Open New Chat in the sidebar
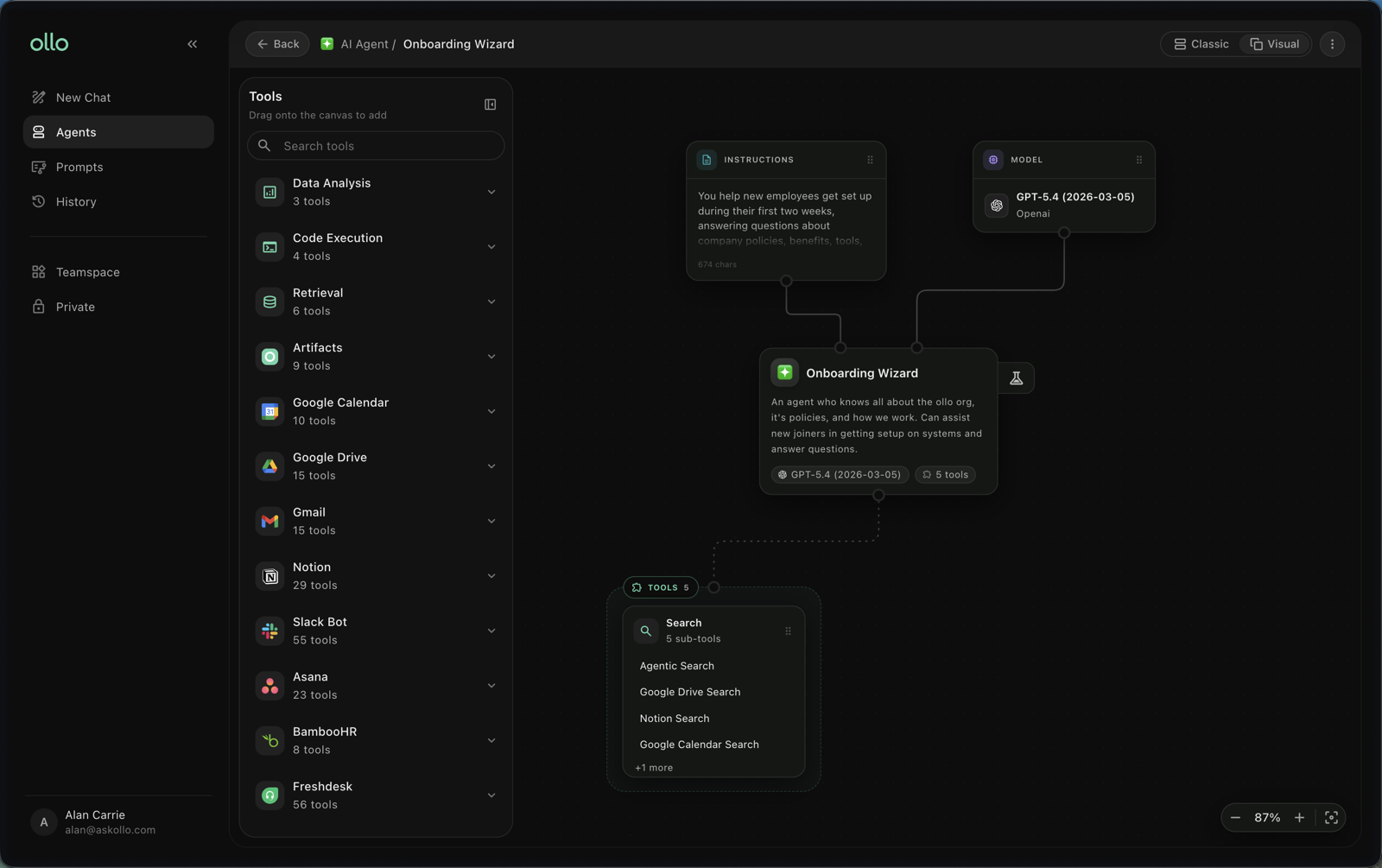This screenshot has width=1382, height=868. click(118, 98)
